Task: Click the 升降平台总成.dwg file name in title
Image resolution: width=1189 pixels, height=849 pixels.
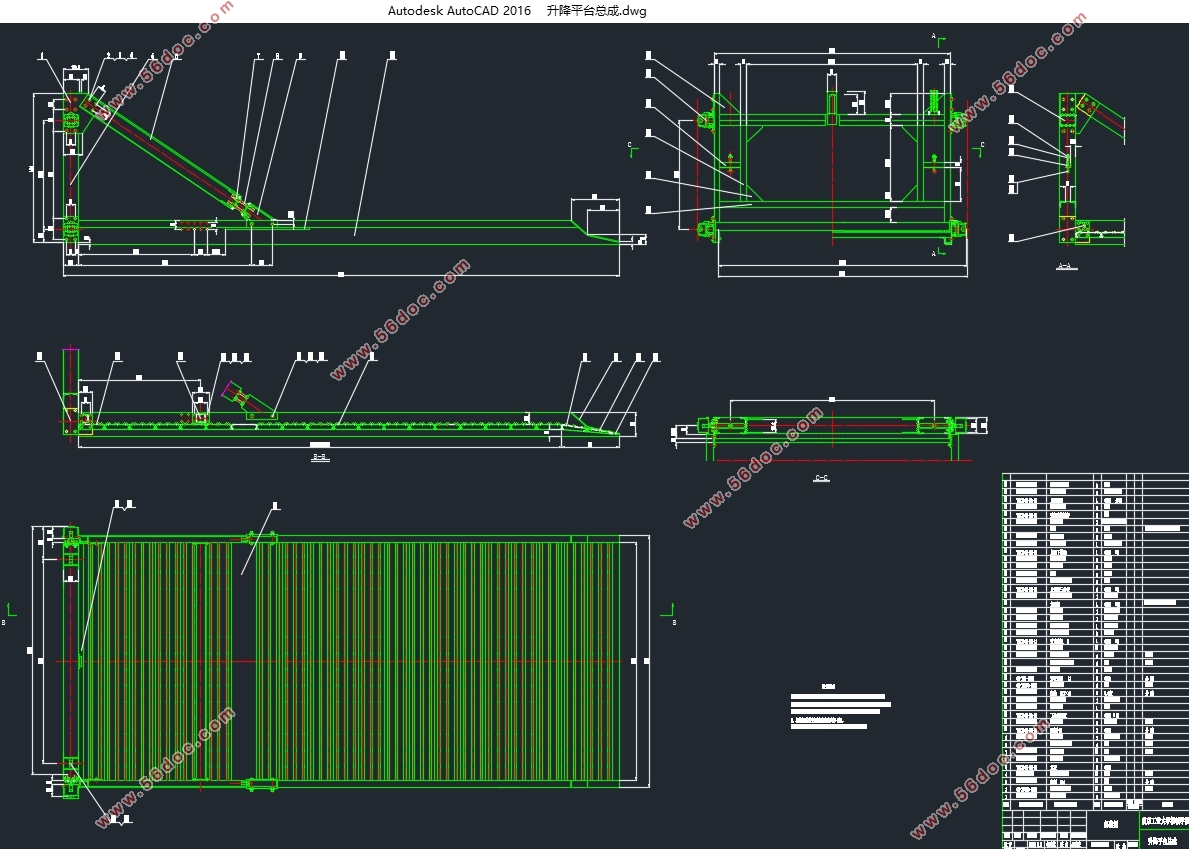Action: pos(597,11)
